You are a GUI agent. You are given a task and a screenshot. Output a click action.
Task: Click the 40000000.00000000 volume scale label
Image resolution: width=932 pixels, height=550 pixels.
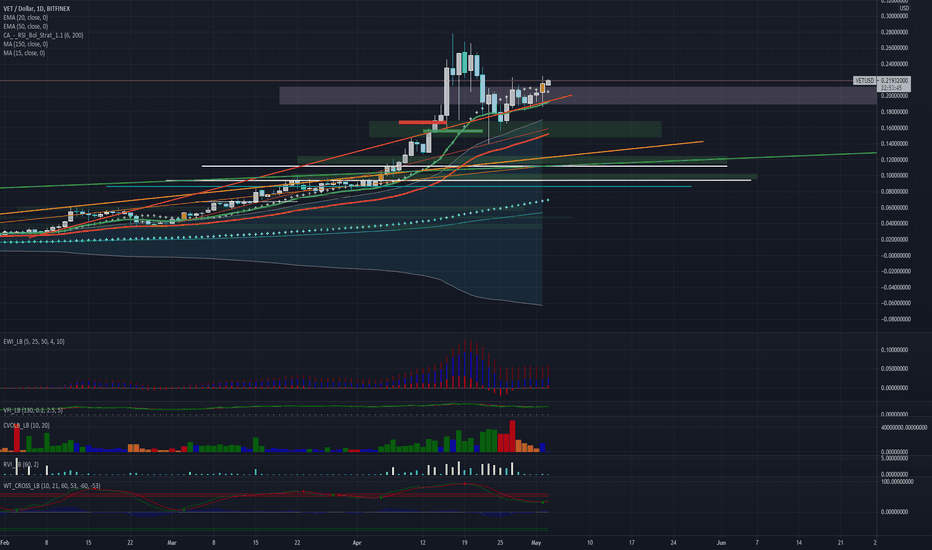[x=903, y=428]
